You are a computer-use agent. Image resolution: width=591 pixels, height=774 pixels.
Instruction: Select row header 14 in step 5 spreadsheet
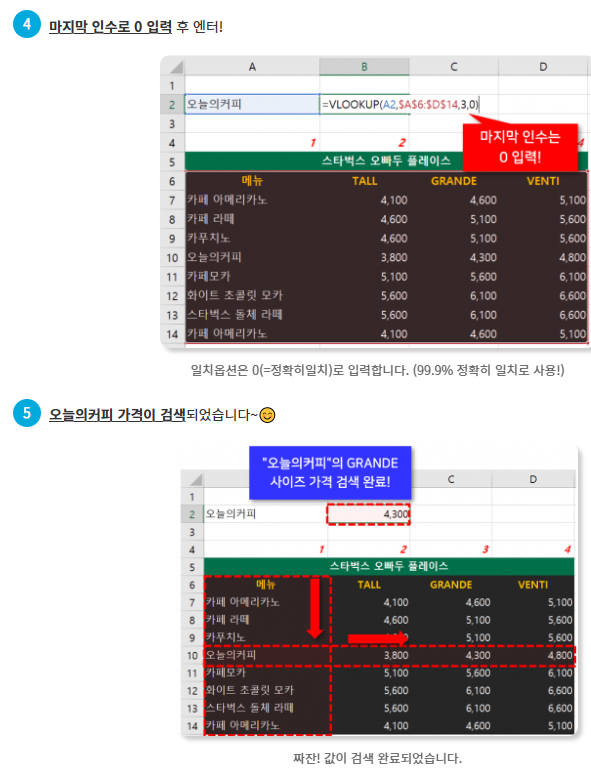pos(193,726)
